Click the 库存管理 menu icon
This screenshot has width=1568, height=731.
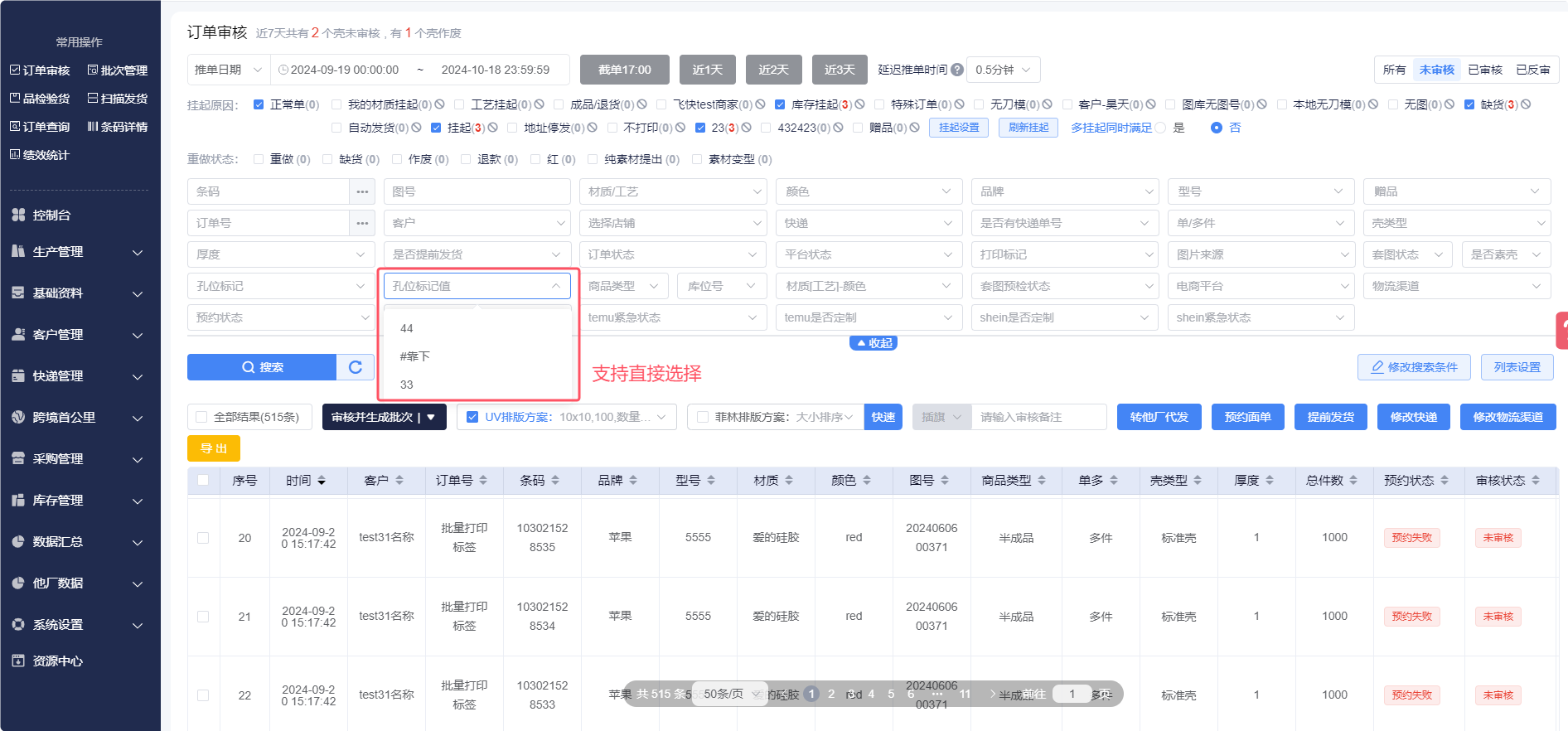coord(18,500)
